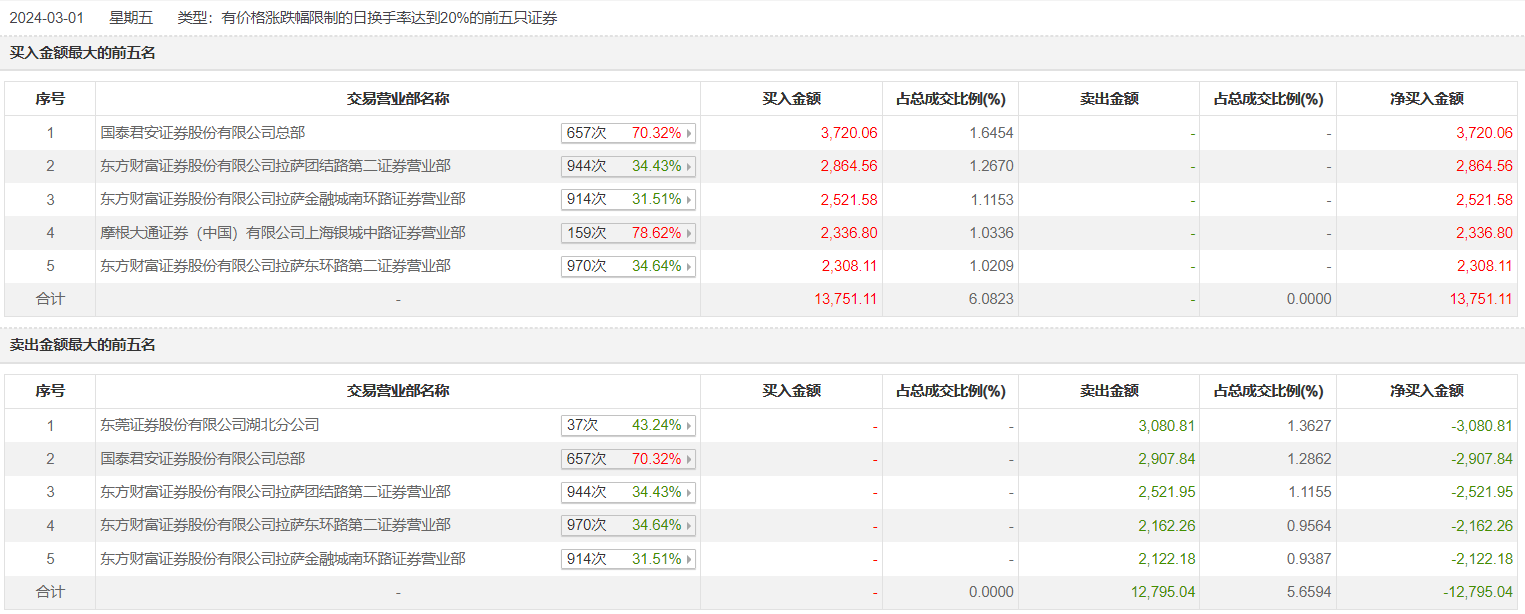Image resolution: width=1525 pixels, height=614 pixels.
Task: Click 交易营业部名称 header in sell table
Action: point(398,391)
